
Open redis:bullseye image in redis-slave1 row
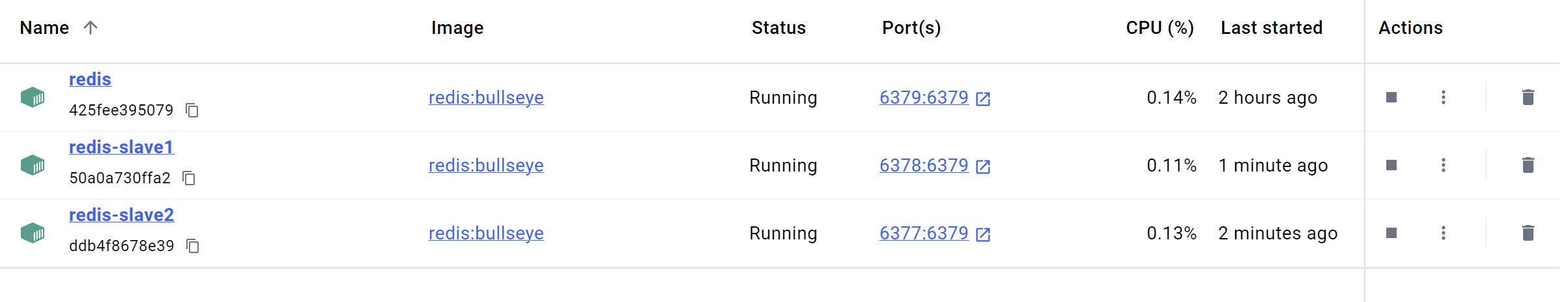486,165
